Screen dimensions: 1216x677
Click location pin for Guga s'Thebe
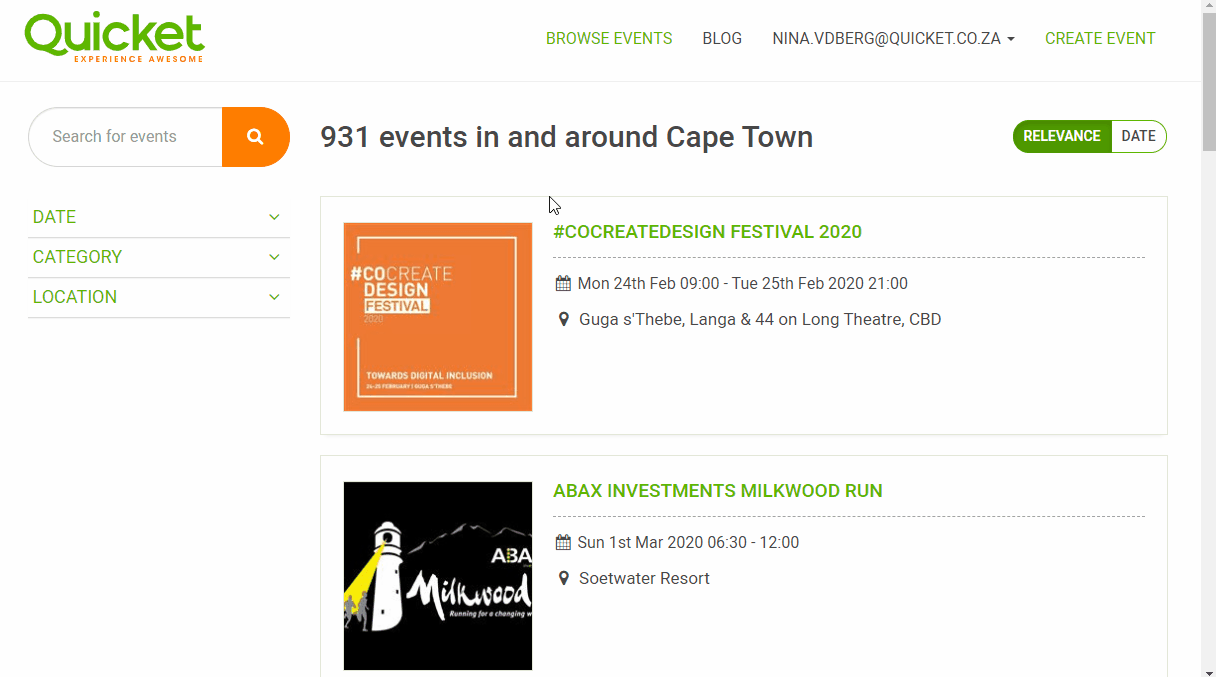point(563,320)
